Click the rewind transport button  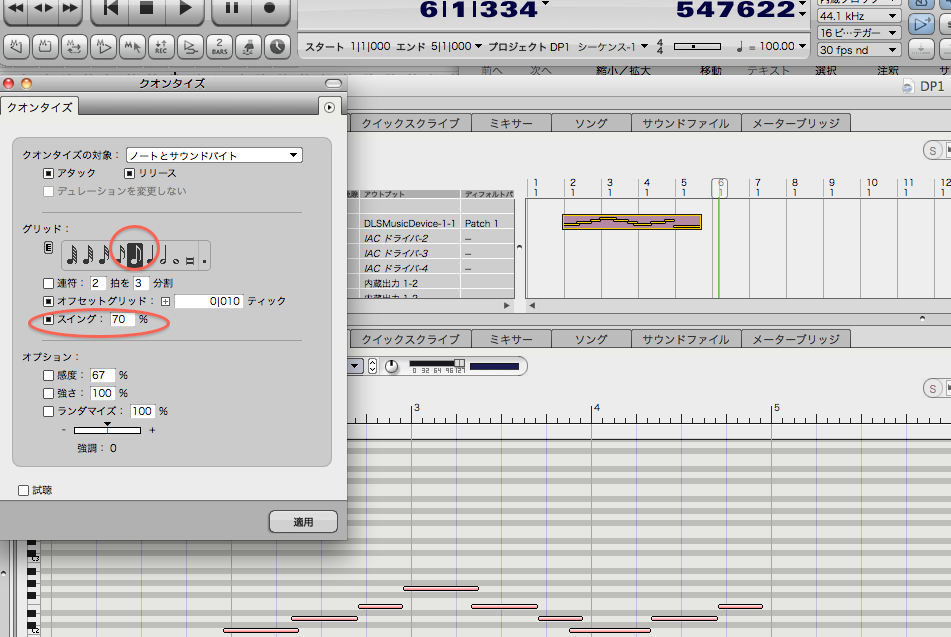tap(16, 8)
